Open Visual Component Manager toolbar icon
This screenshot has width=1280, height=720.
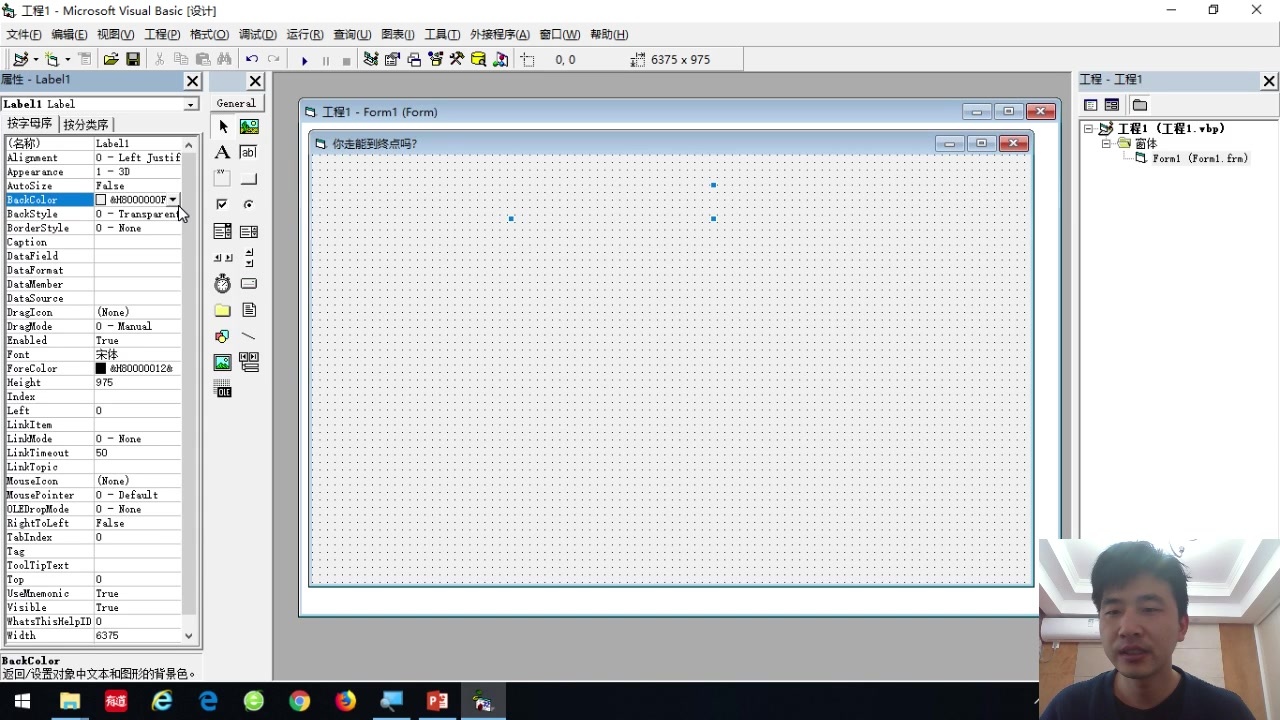click(501, 60)
